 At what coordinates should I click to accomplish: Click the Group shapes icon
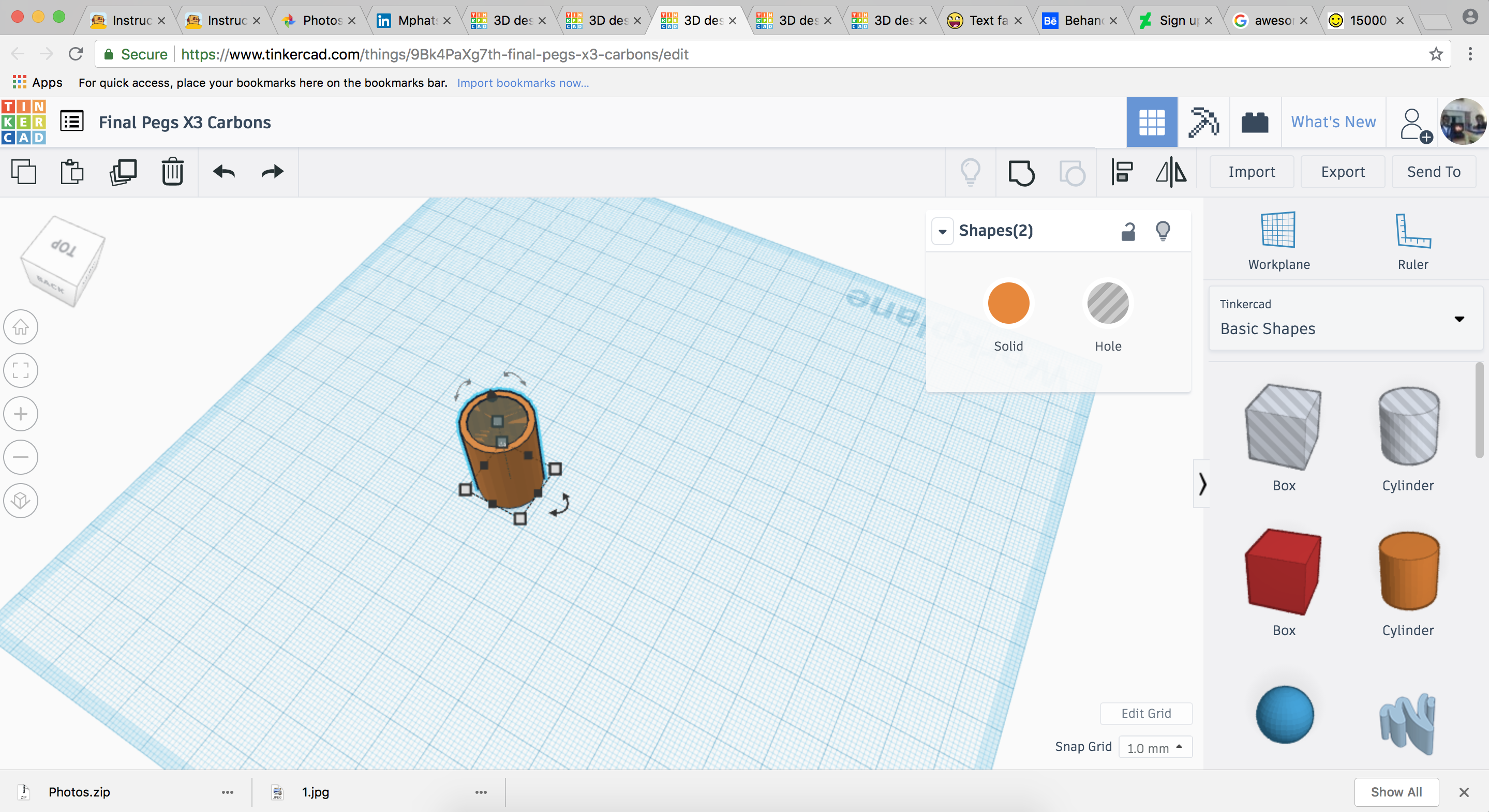[x=1021, y=172]
